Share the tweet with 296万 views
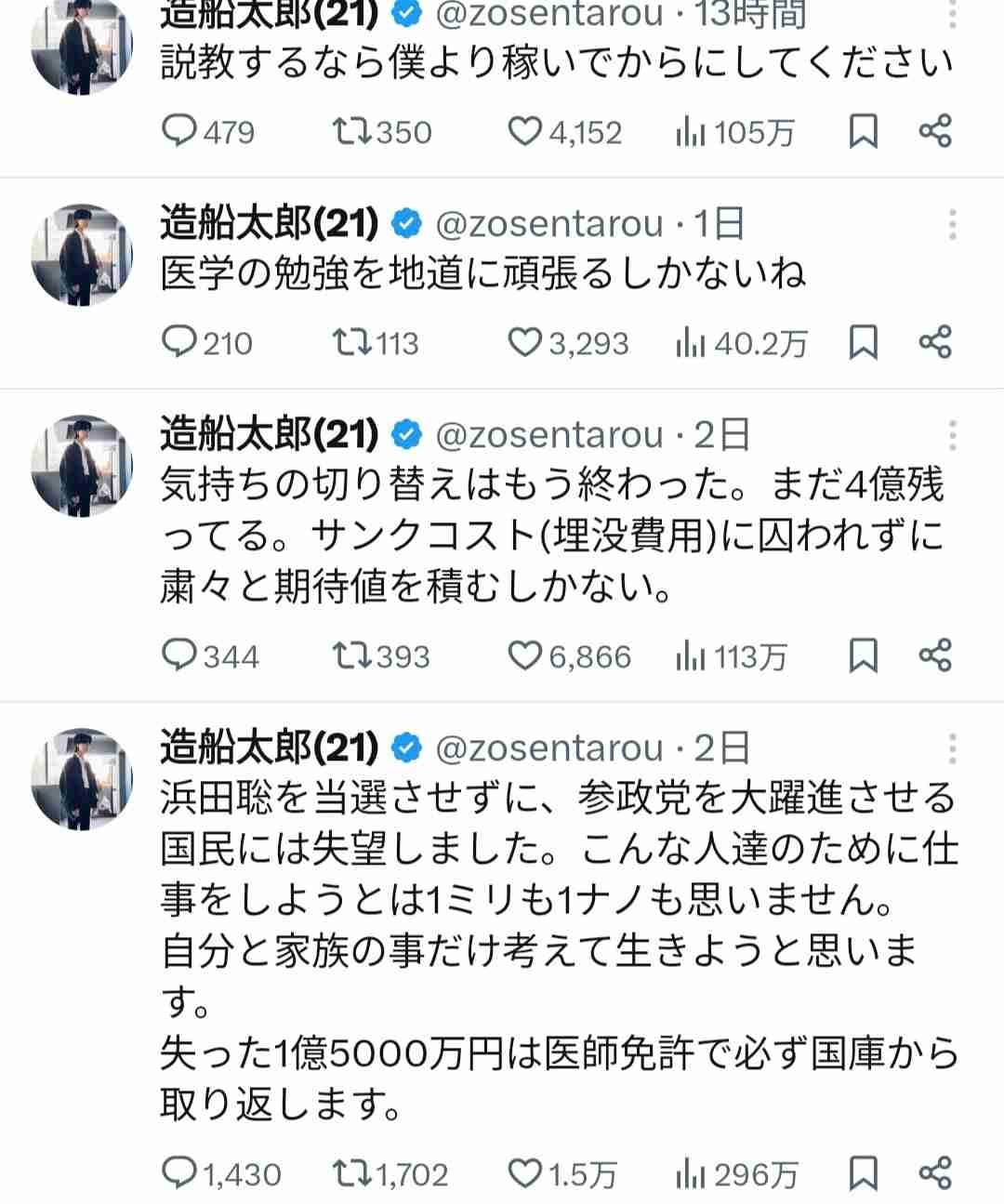Image resolution: width=1004 pixels, height=1204 pixels. 935,1173
